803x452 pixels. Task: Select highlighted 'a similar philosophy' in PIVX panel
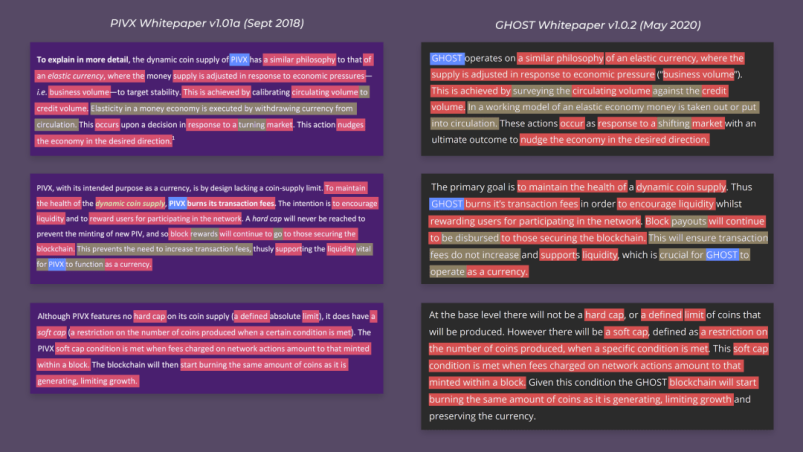(x=300, y=59)
